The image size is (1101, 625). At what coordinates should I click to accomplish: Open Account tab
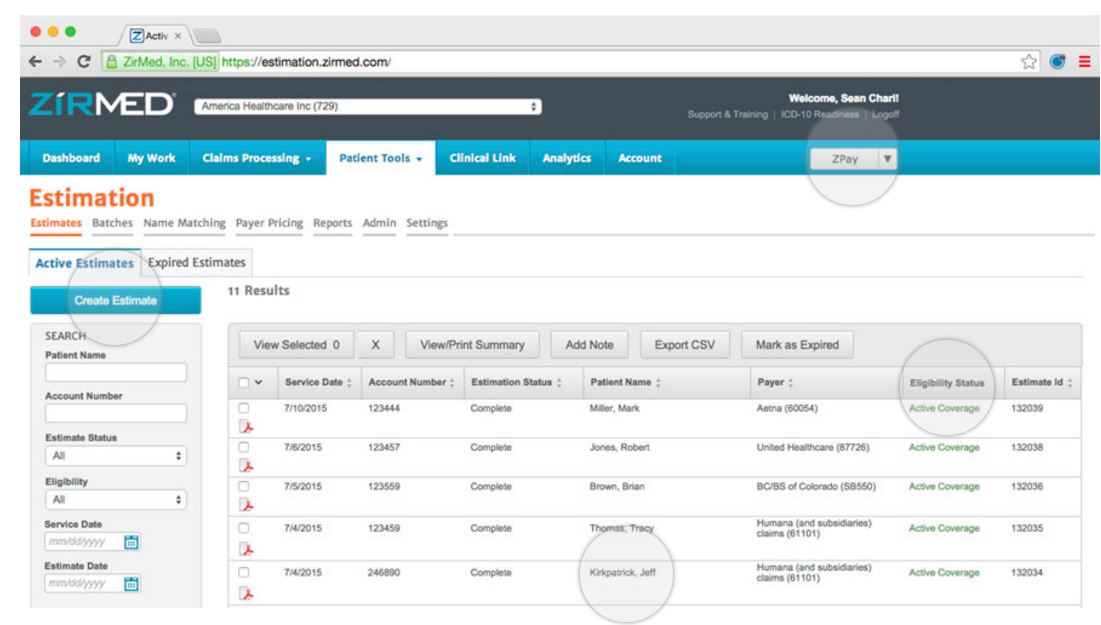click(640, 158)
